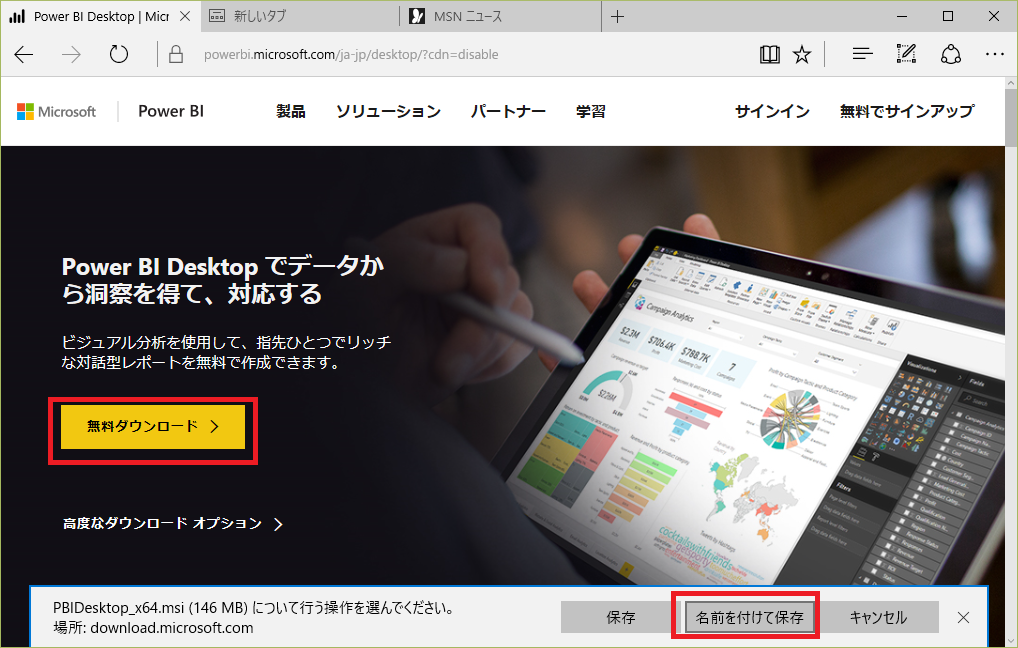Reload the page with refresh icon
This screenshot has height=648, width=1018.
pos(119,54)
